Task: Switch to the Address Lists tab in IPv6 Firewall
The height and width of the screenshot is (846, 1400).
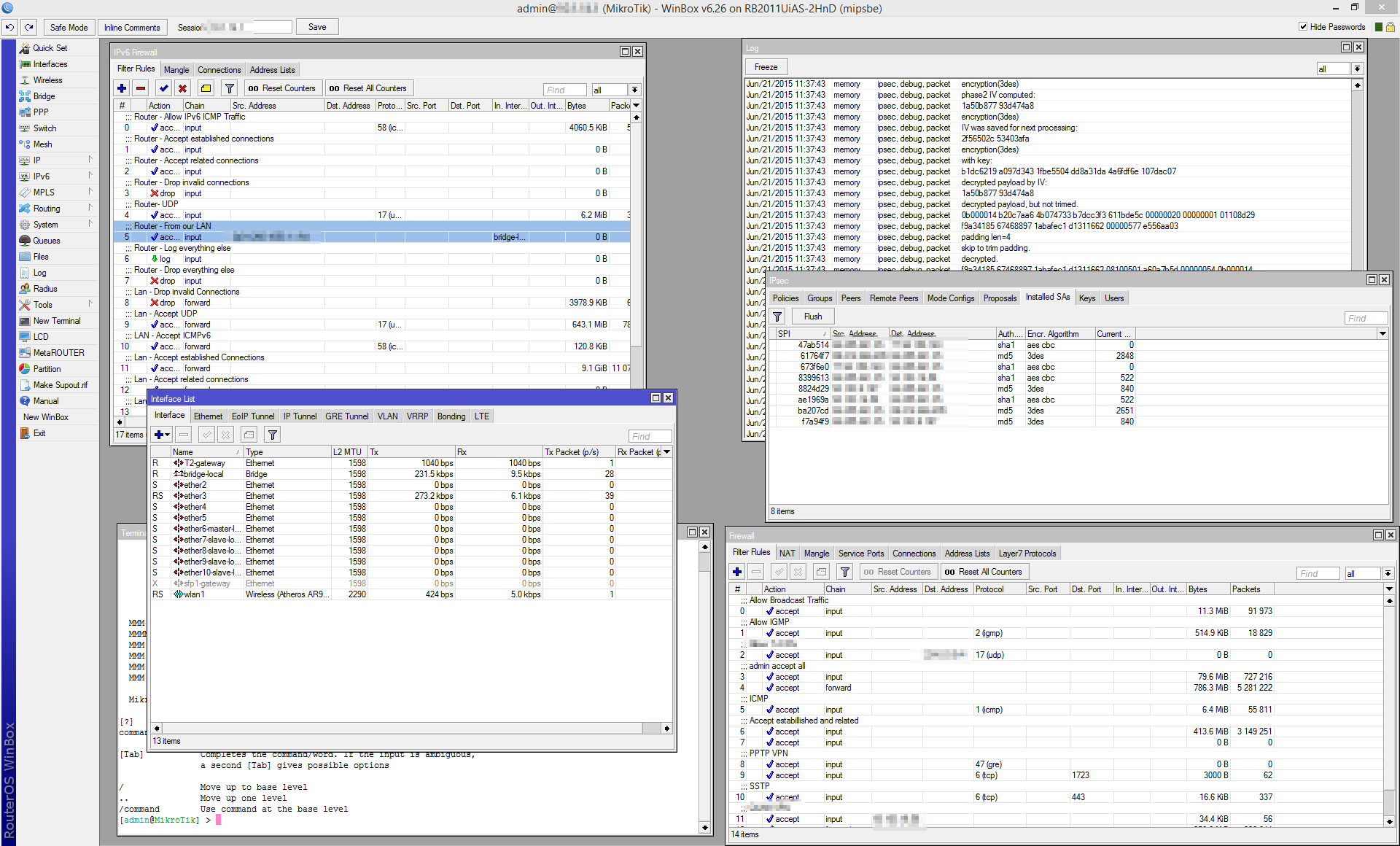Action: [272, 70]
